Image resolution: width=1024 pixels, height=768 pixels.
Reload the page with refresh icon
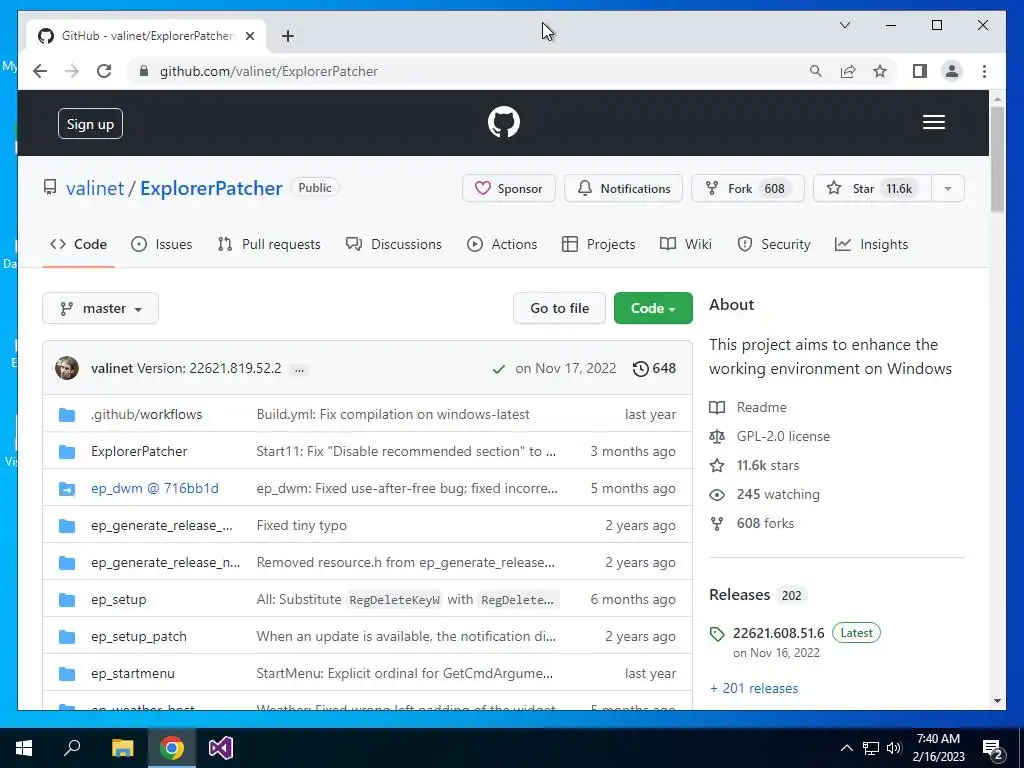click(104, 71)
